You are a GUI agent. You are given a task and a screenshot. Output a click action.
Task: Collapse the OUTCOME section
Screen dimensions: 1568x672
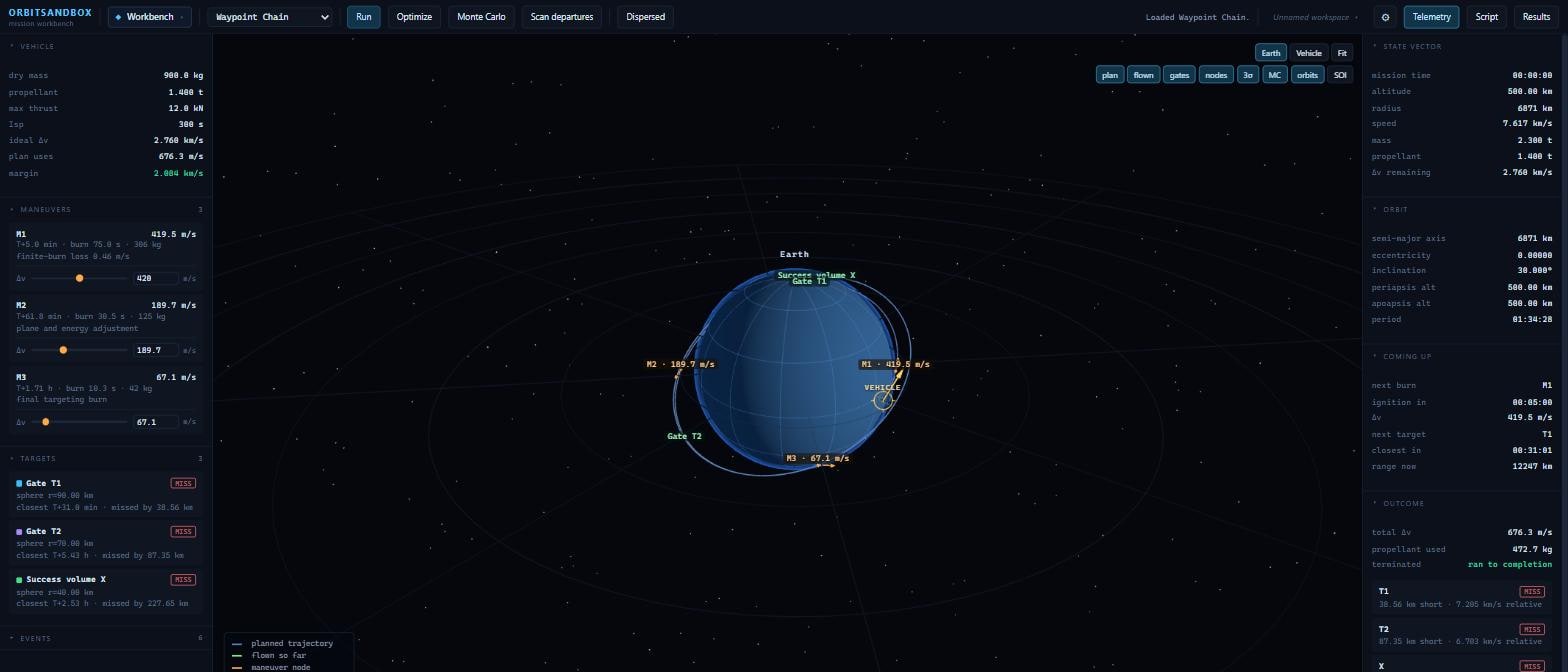(x=1462, y=503)
